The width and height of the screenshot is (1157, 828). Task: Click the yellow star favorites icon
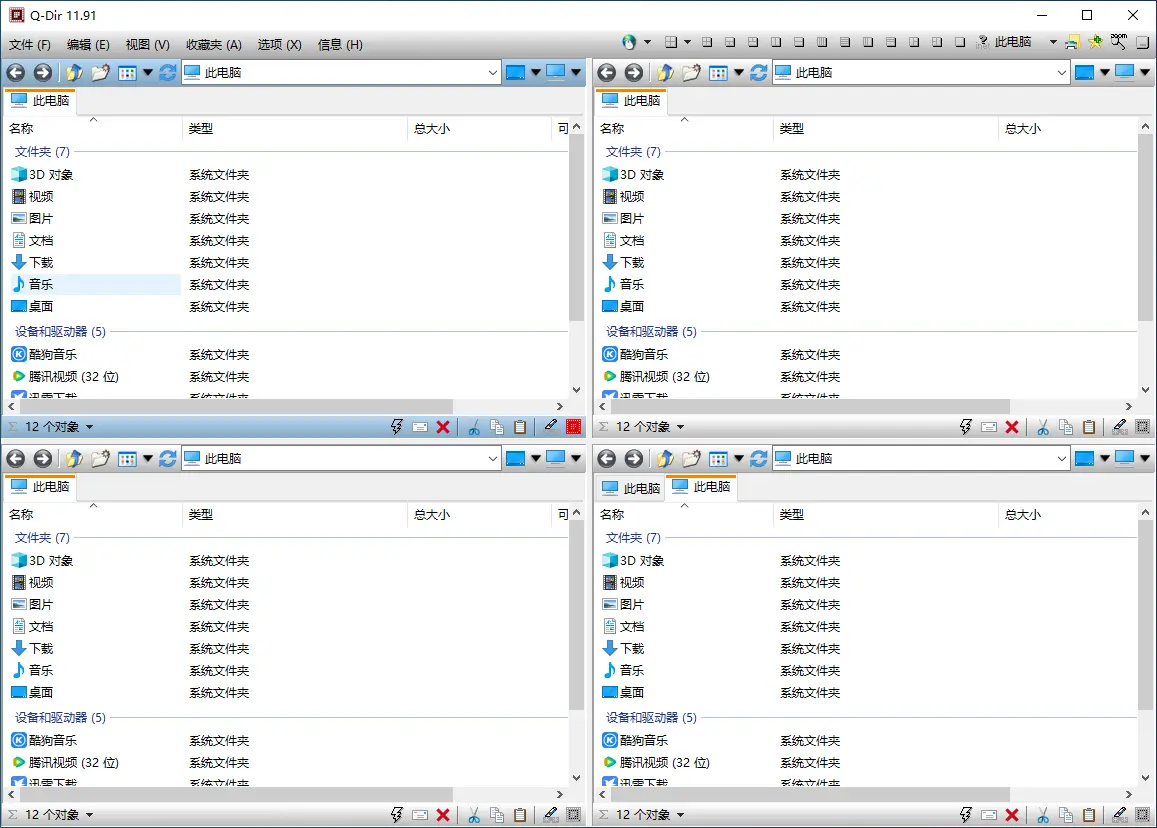point(1095,42)
